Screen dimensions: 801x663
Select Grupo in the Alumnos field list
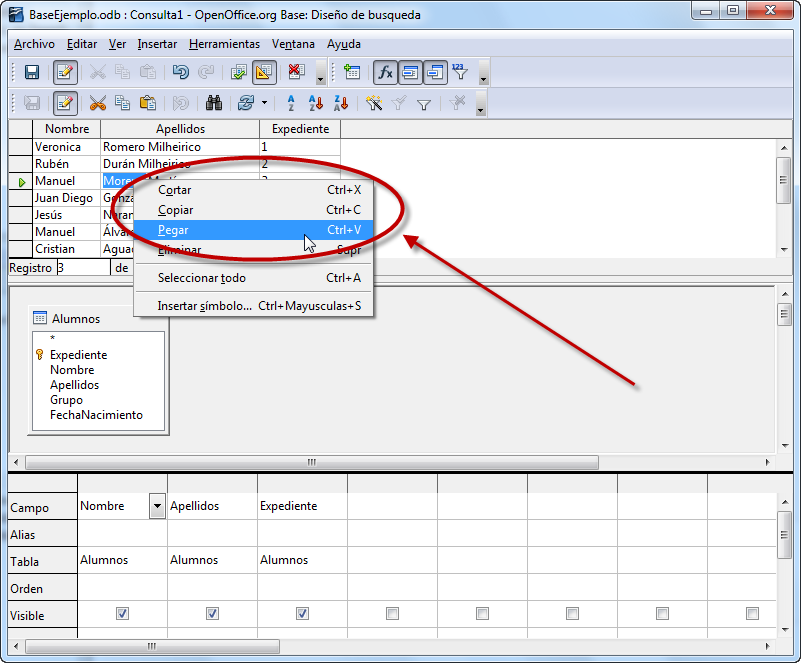coord(66,400)
